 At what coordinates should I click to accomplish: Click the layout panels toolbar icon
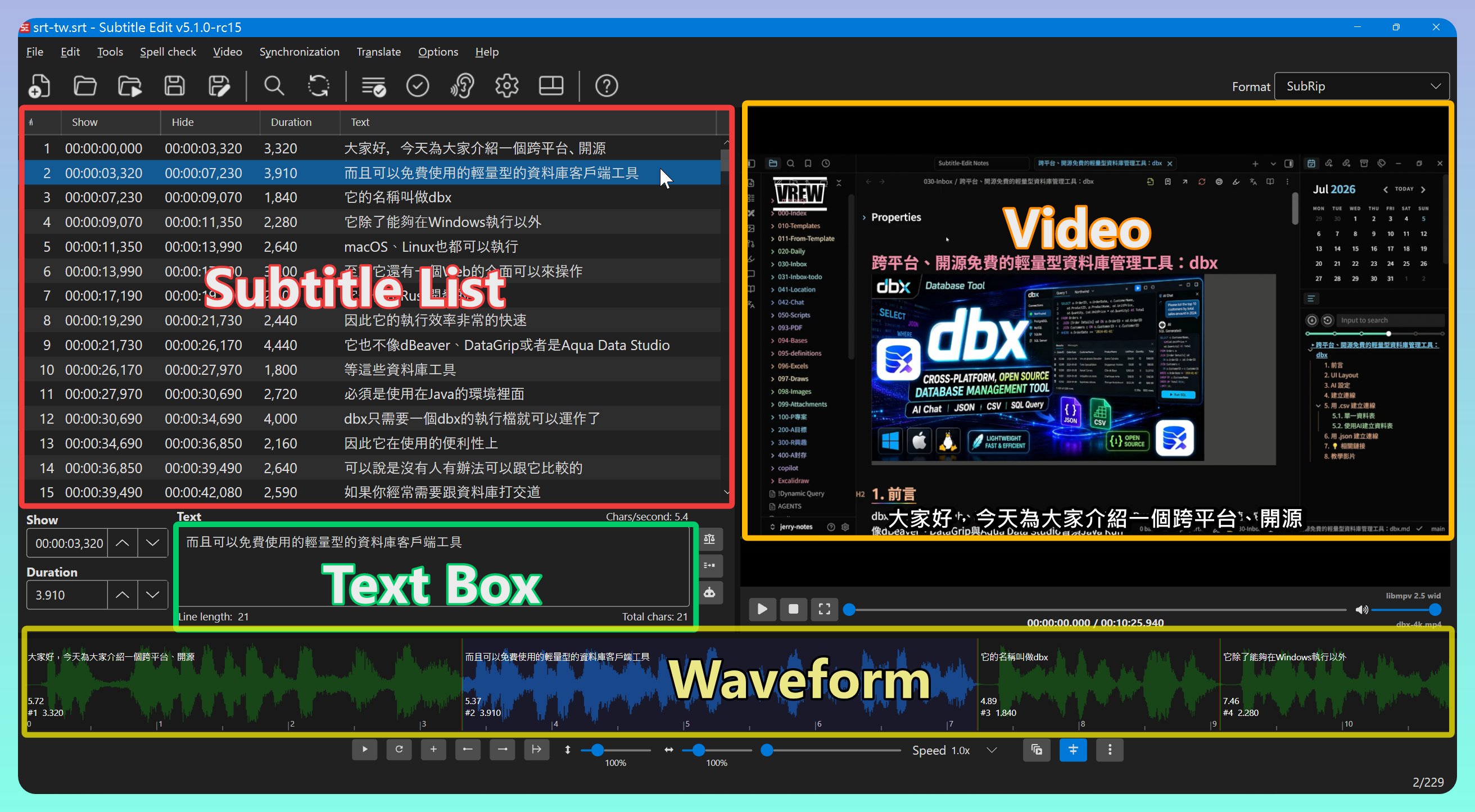coord(551,87)
